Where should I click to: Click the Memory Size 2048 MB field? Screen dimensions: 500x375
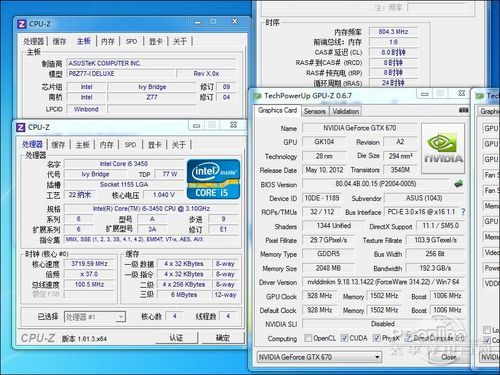[328, 268]
